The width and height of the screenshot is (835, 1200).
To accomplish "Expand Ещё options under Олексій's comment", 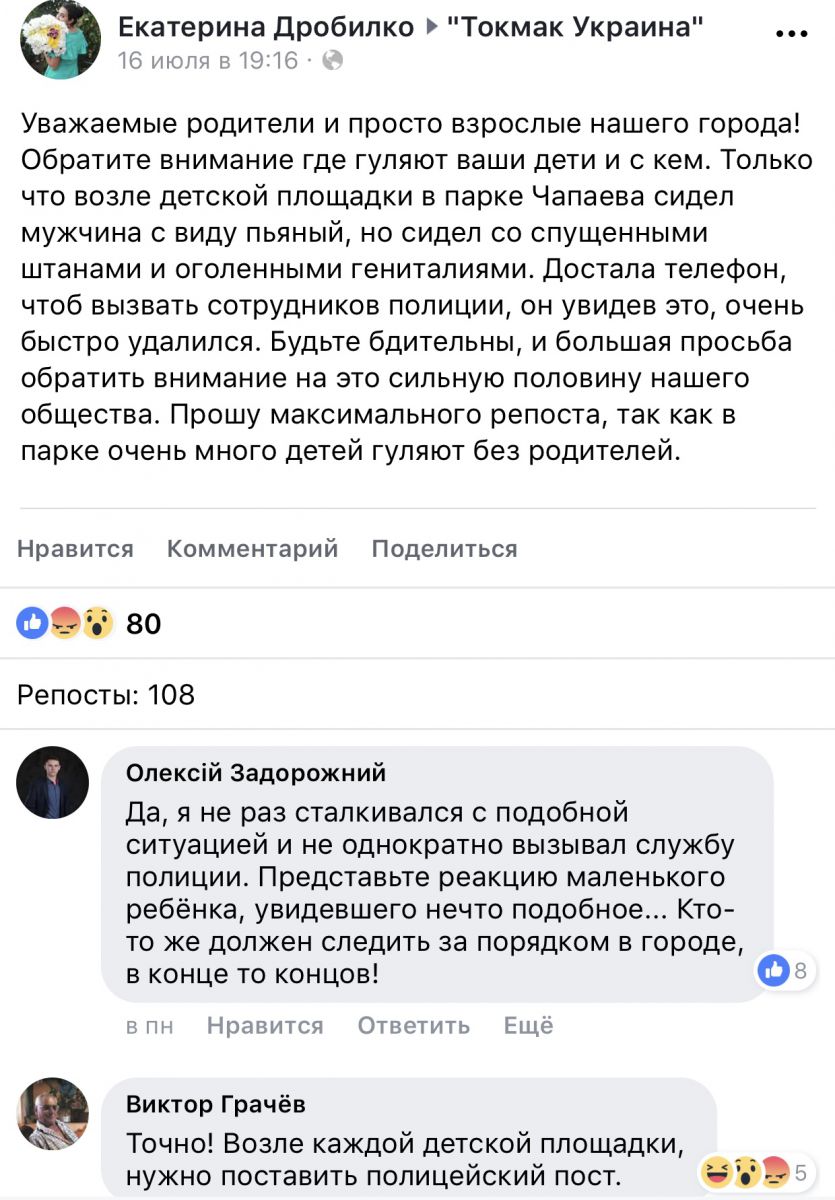I will [x=528, y=1026].
